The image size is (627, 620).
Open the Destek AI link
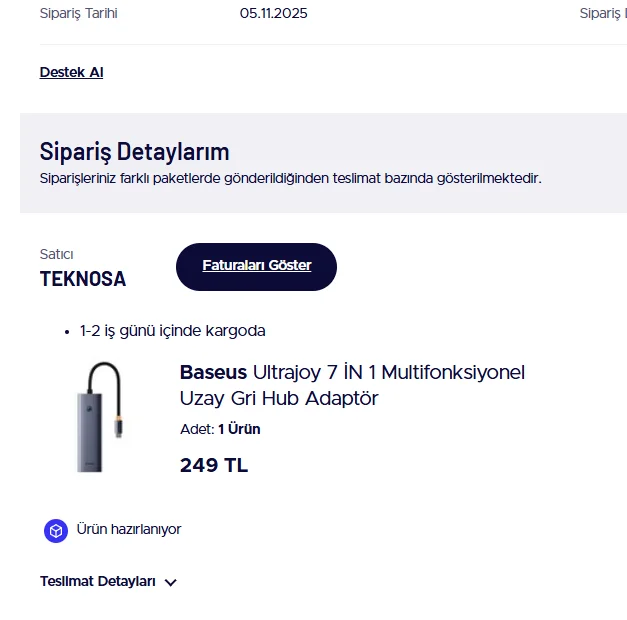click(71, 72)
